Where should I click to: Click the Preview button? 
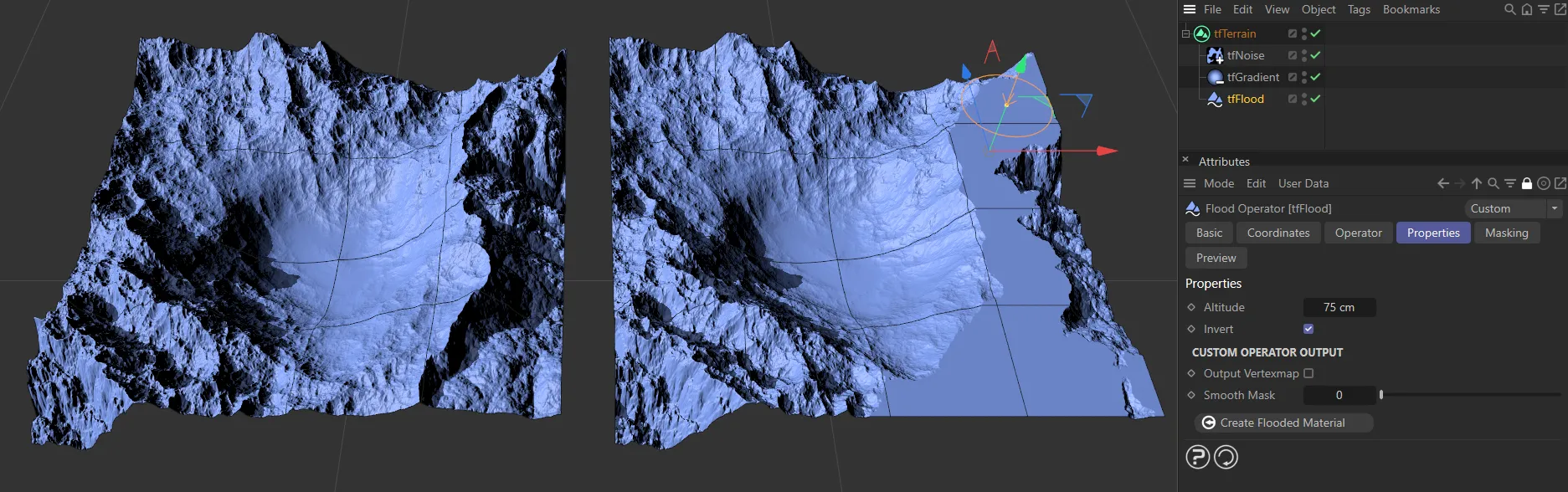coord(1216,258)
